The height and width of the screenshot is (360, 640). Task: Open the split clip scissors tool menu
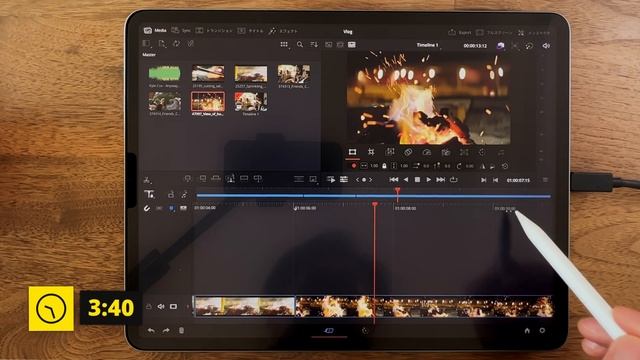click(147, 180)
